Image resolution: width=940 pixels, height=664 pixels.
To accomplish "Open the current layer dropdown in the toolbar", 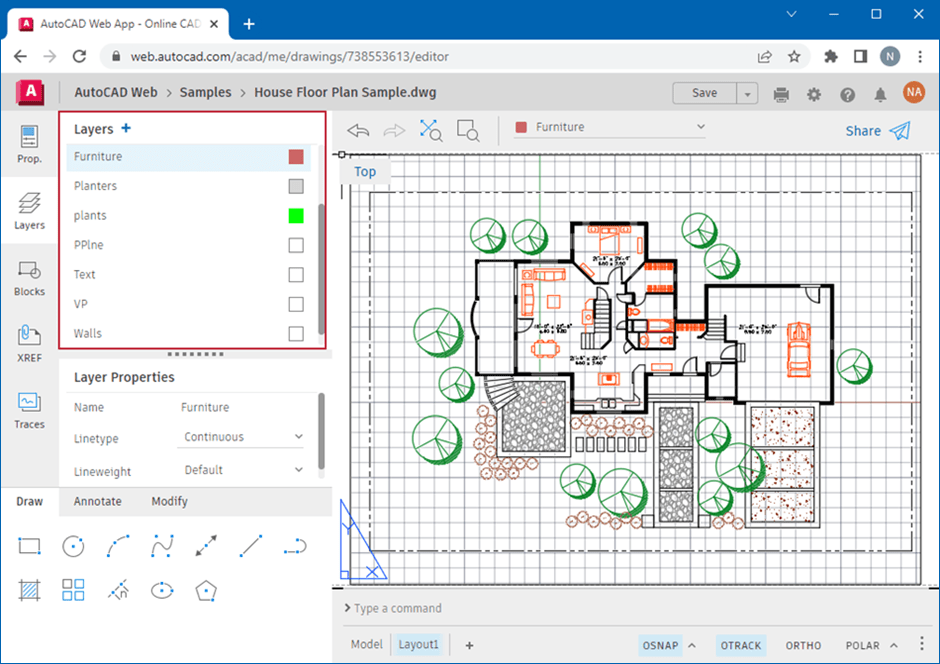I will (700, 127).
